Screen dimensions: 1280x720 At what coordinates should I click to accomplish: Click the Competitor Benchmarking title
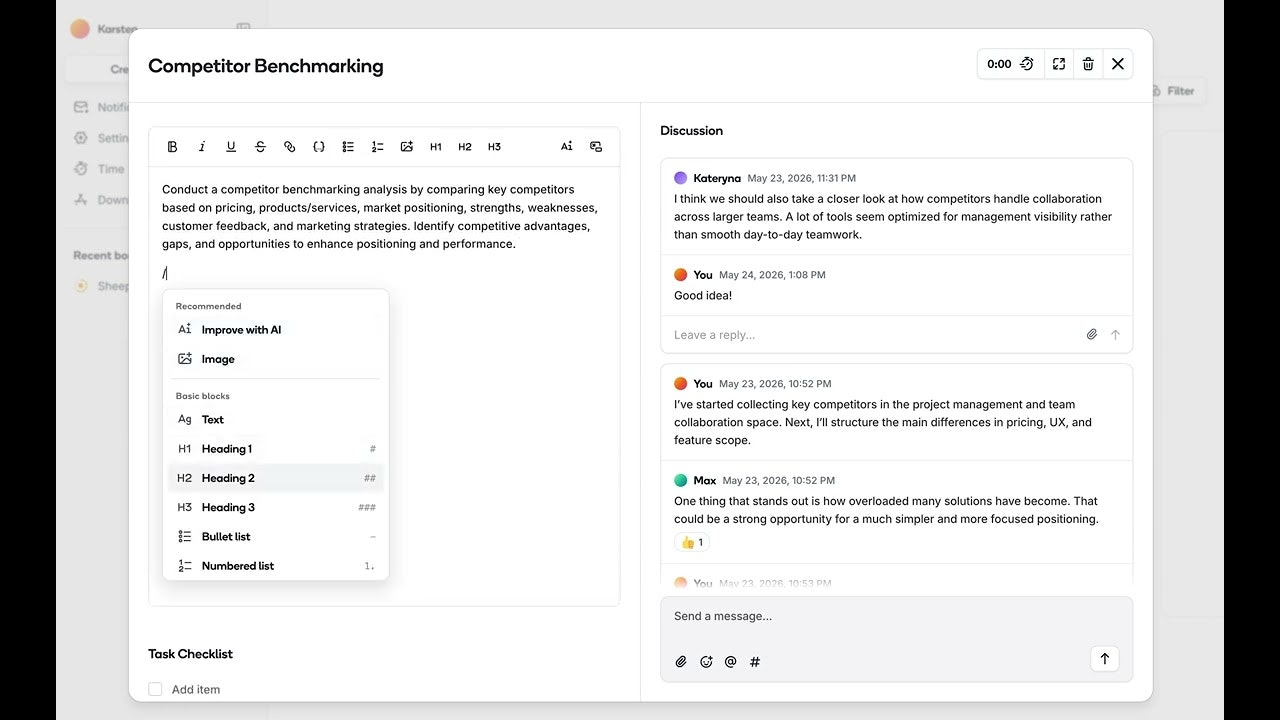click(266, 66)
